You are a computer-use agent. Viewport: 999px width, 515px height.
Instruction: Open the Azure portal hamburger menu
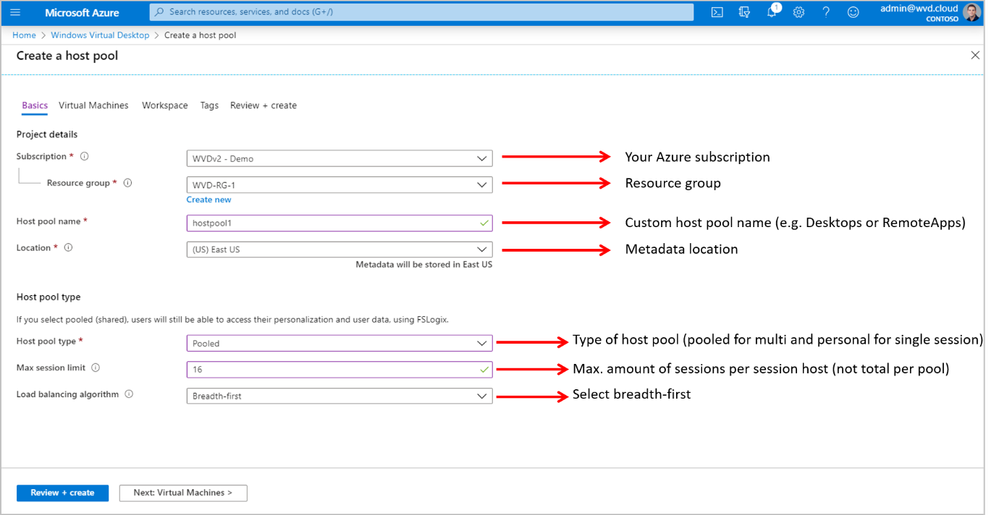[x=15, y=12]
